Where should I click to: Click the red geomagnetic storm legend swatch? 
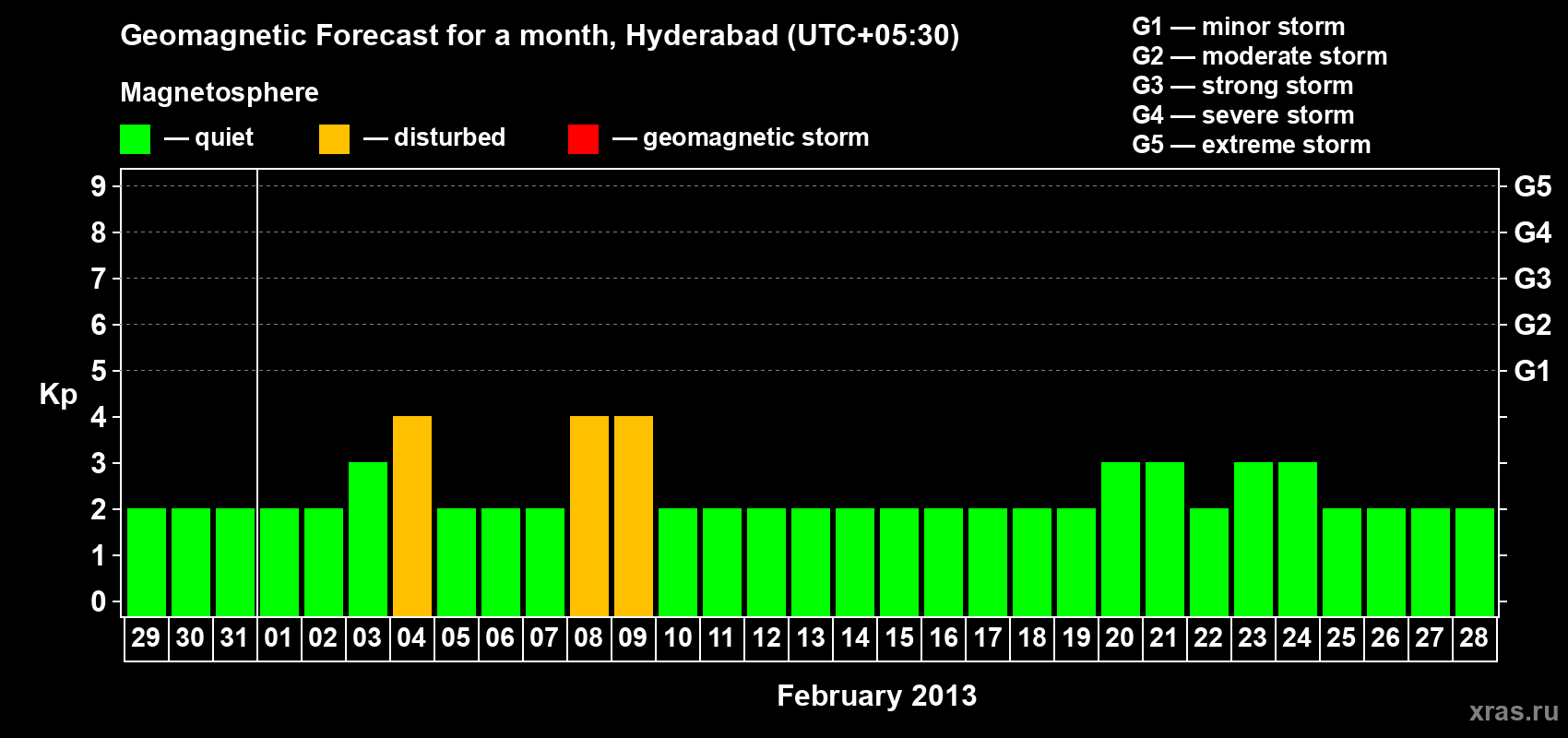[x=583, y=139]
